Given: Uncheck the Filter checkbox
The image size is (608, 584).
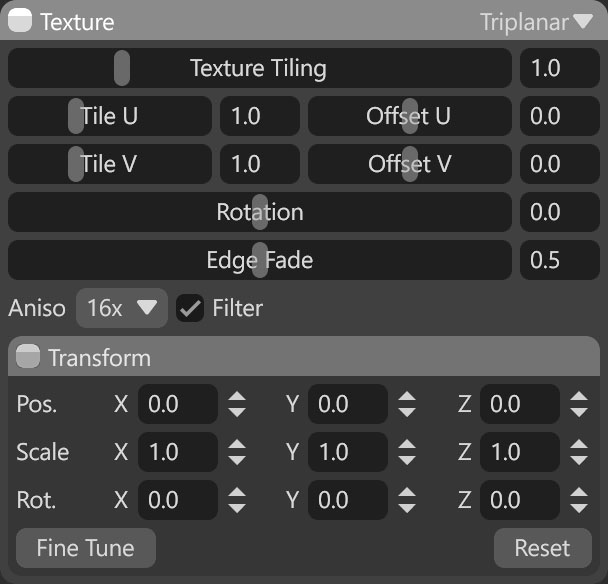Looking at the screenshot, I should point(190,308).
